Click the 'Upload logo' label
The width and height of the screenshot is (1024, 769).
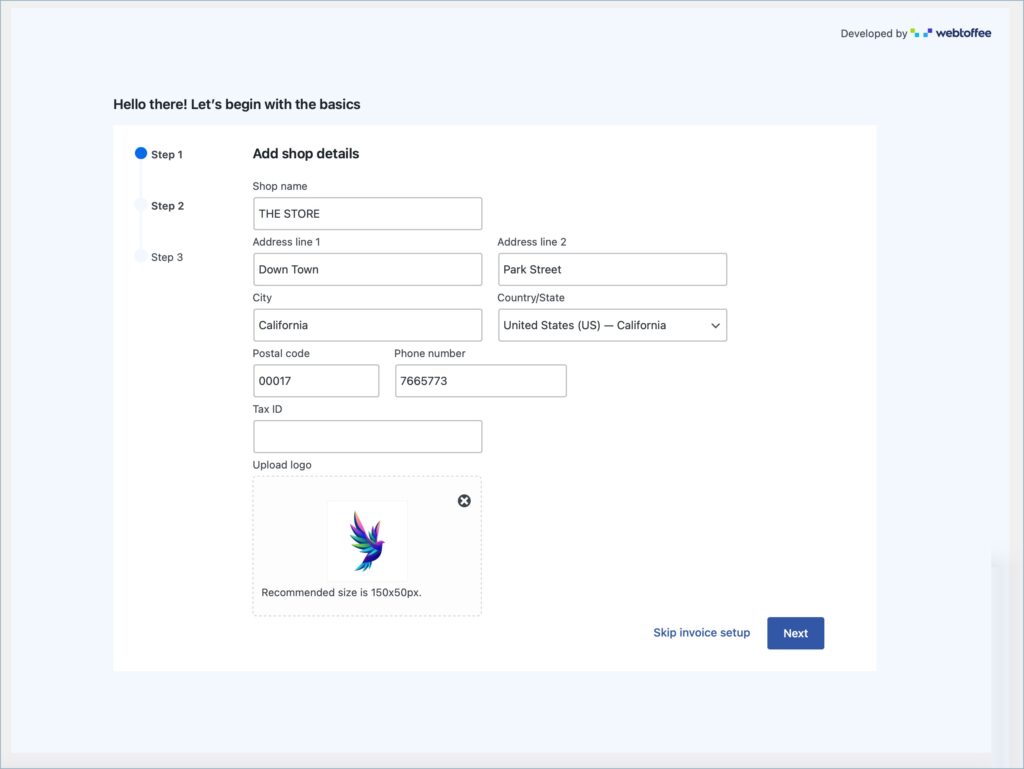pyautogui.click(x=282, y=465)
